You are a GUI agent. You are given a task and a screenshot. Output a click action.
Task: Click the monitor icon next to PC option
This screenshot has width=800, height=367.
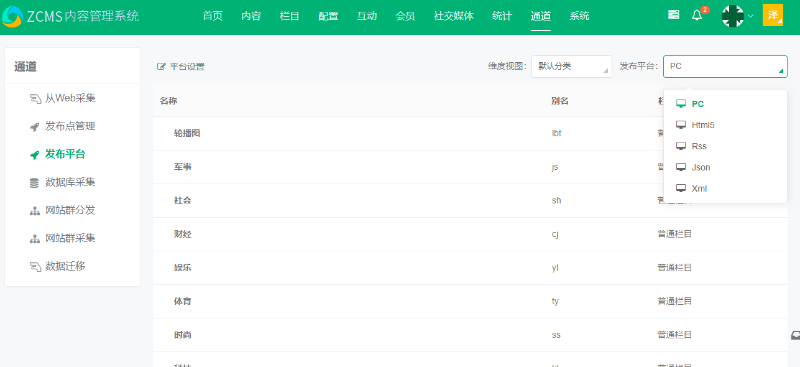pos(681,104)
